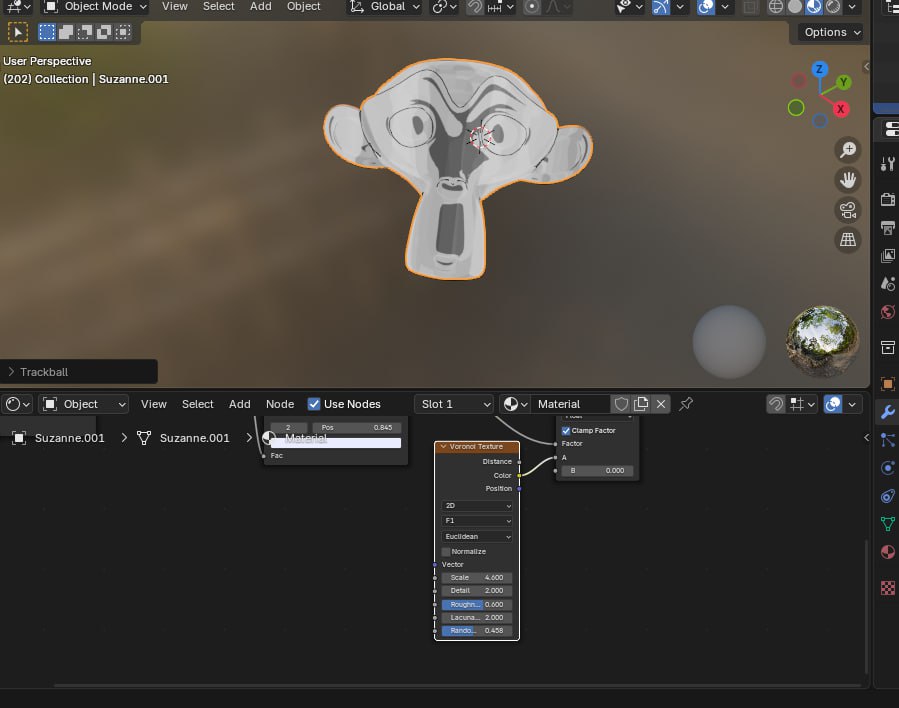The width and height of the screenshot is (899, 708).
Task: Switch perspective/orthographic with grid gizmo
Action: [847, 240]
